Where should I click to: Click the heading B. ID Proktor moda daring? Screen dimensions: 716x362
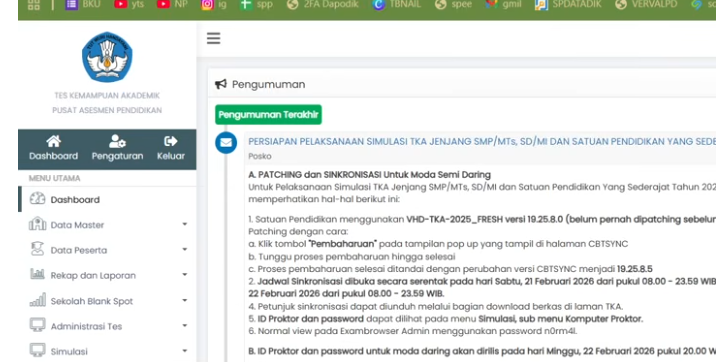pos(482,351)
